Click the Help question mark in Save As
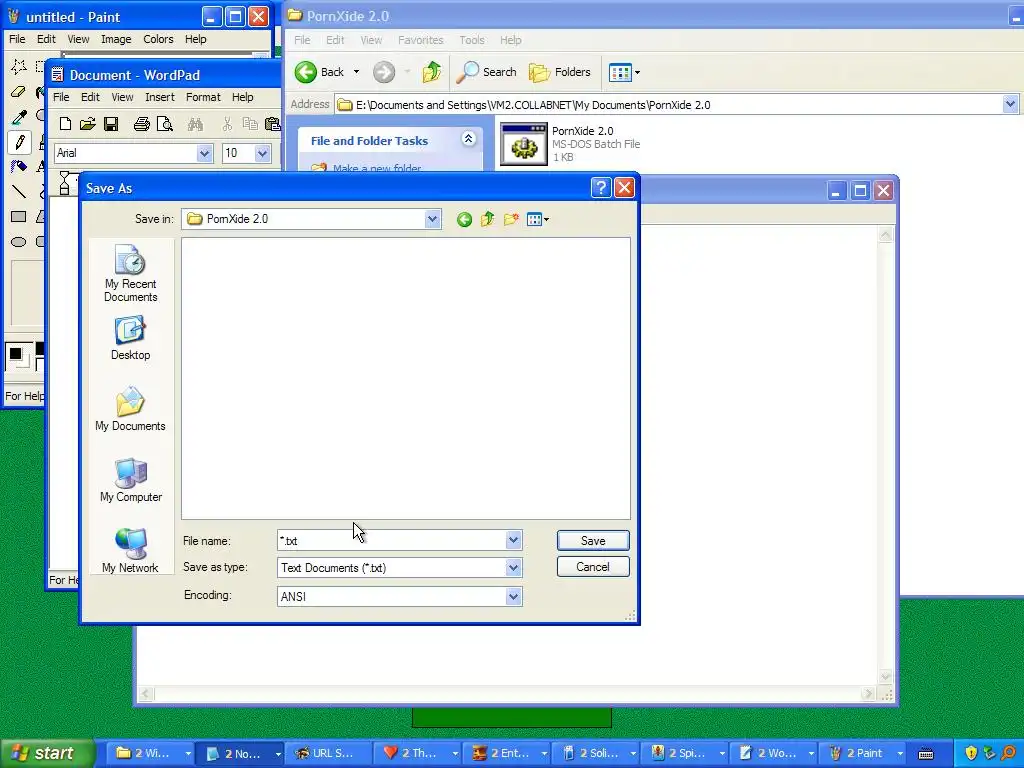Image resolution: width=1024 pixels, height=768 pixels. pyautogui.click(x=601, y=188)
